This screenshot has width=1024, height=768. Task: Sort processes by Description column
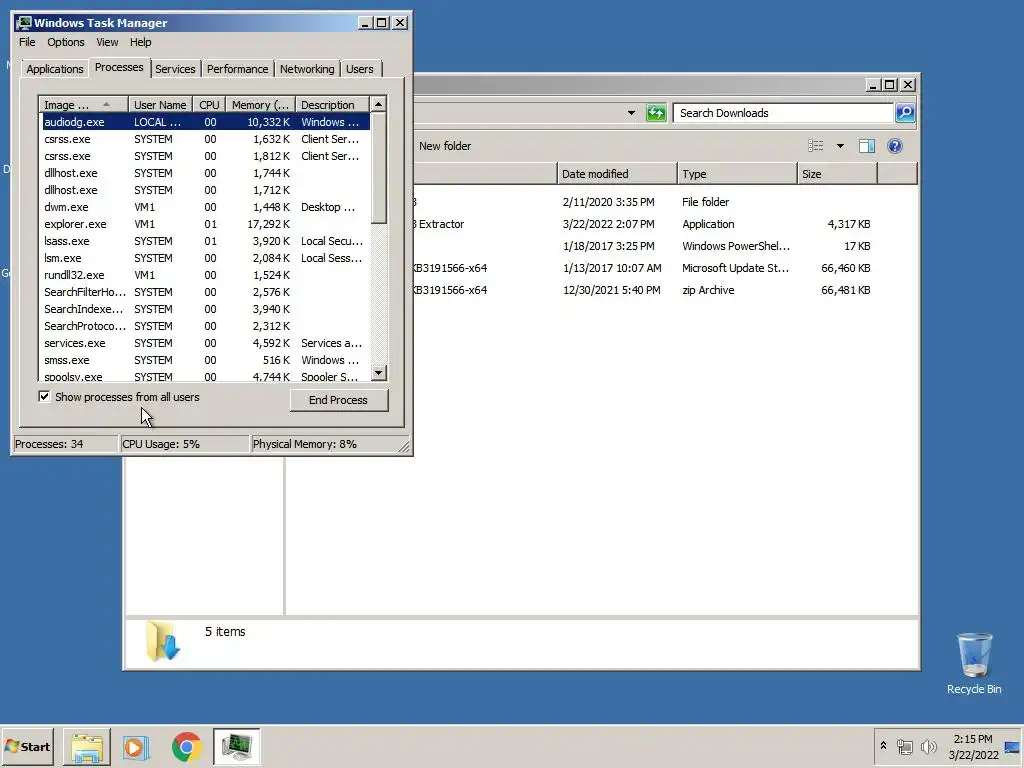332,104
